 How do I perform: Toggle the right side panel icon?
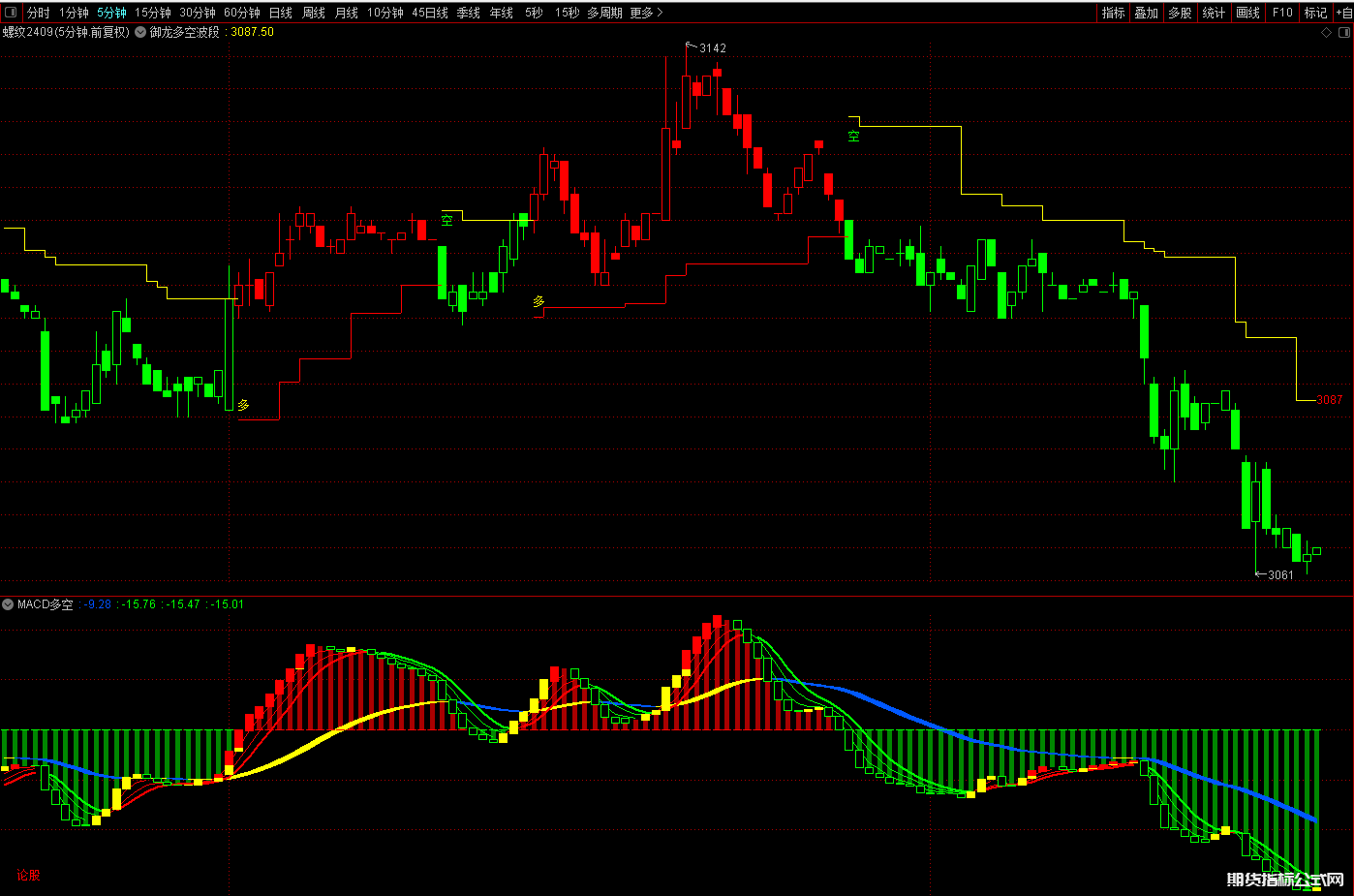pos(1344,32)
